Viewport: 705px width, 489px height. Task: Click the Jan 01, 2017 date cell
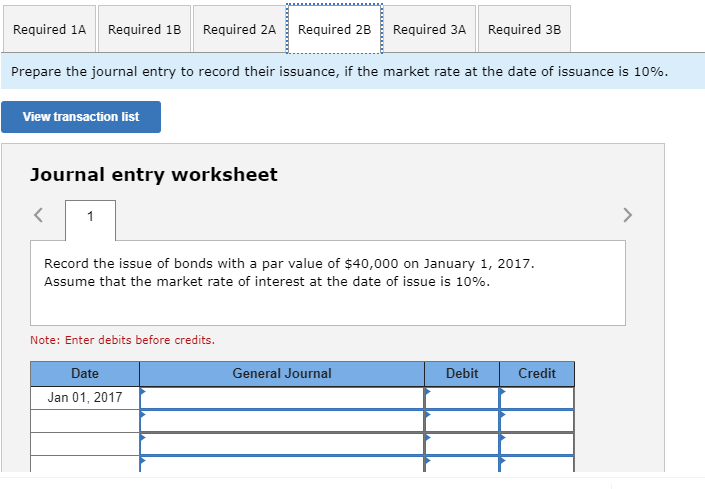pyautogui.click(x=85, y=398)
